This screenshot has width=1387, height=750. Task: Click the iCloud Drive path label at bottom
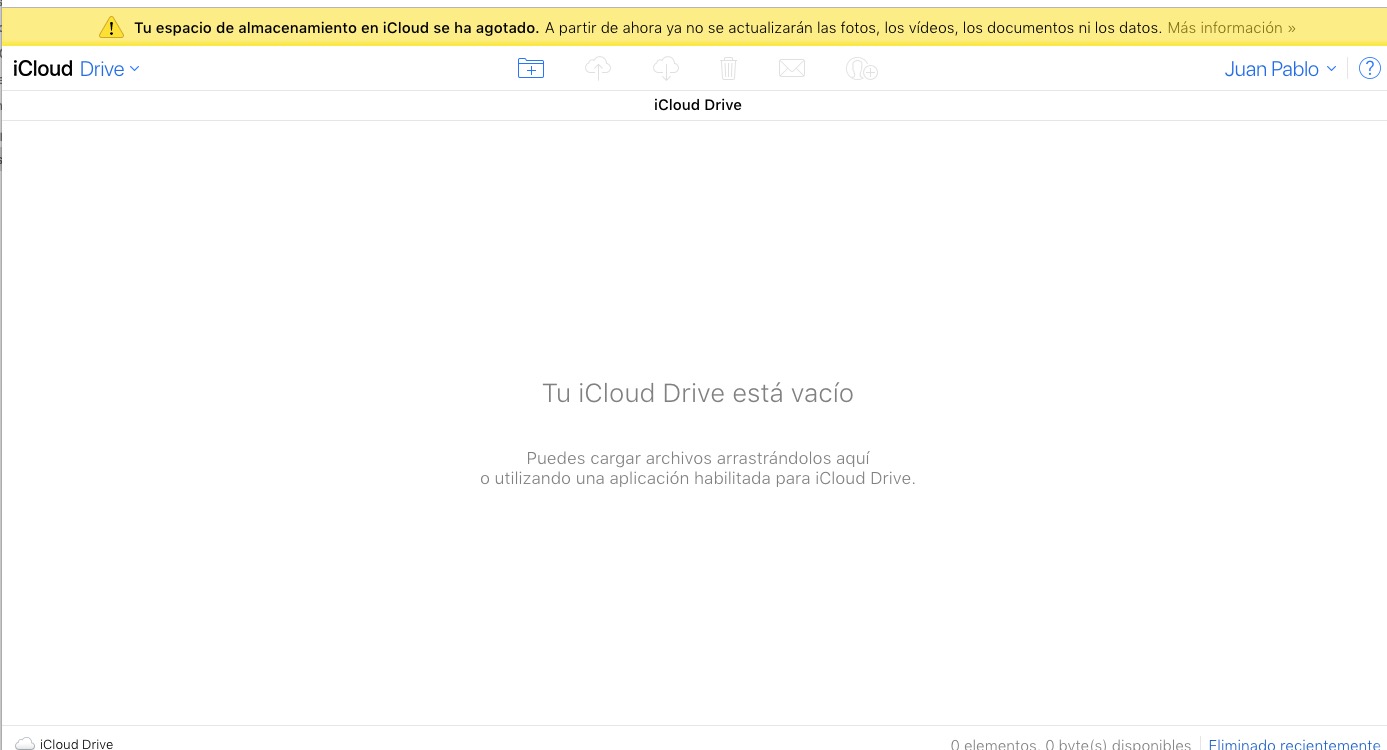pyautogui.click(x=76, y=744)
